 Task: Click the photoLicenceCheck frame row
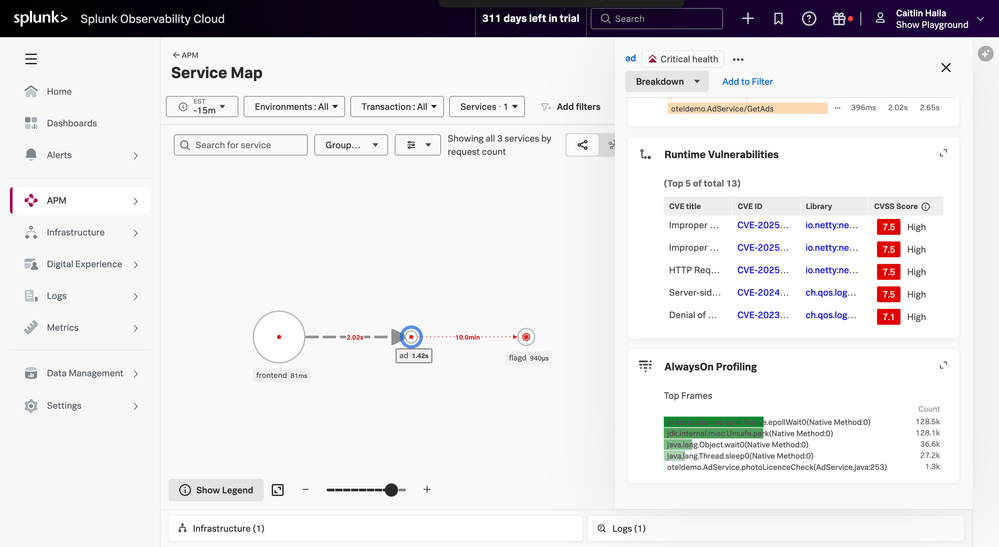(x=777, y=467)
